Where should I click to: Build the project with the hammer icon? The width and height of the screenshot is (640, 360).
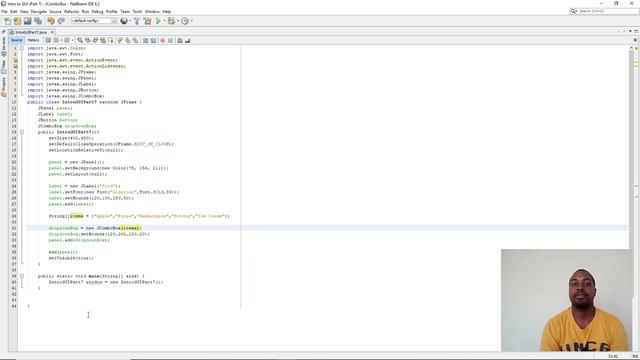click(137, 21)
